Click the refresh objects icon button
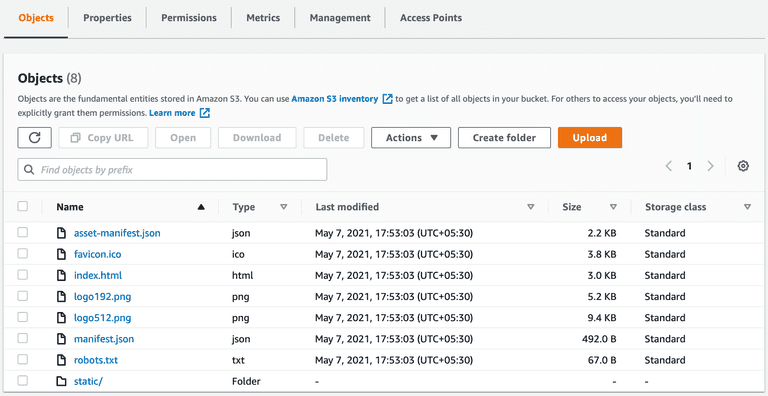 point(34,138)
